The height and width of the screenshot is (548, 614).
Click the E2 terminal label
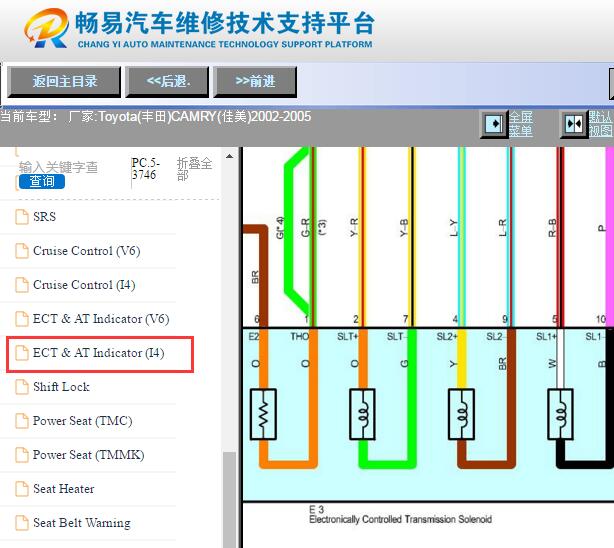(254, 336)
